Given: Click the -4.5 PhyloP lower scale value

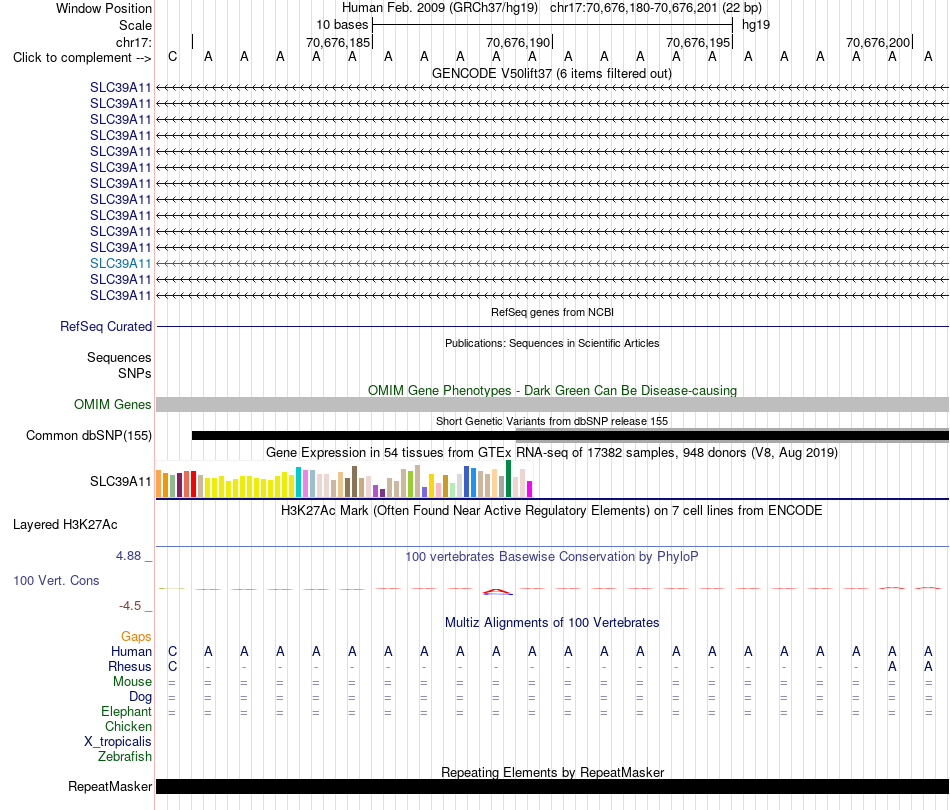Looking at the screenshot, I should pos(130,605).
